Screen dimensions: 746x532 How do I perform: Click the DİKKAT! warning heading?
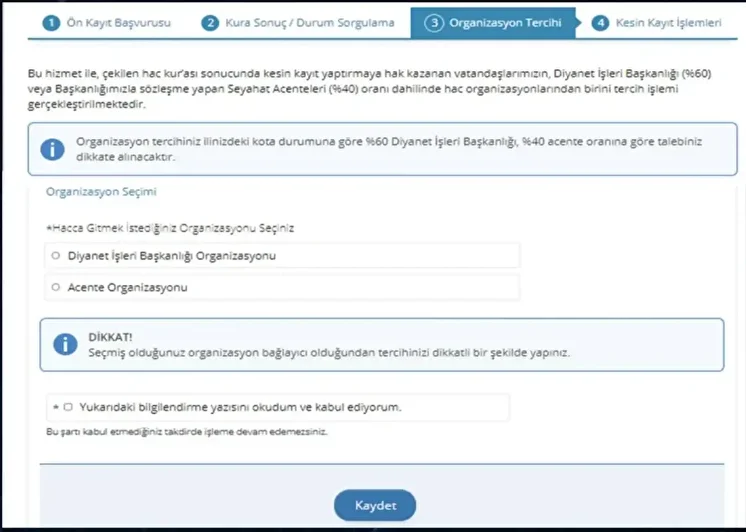click(110, 337)
